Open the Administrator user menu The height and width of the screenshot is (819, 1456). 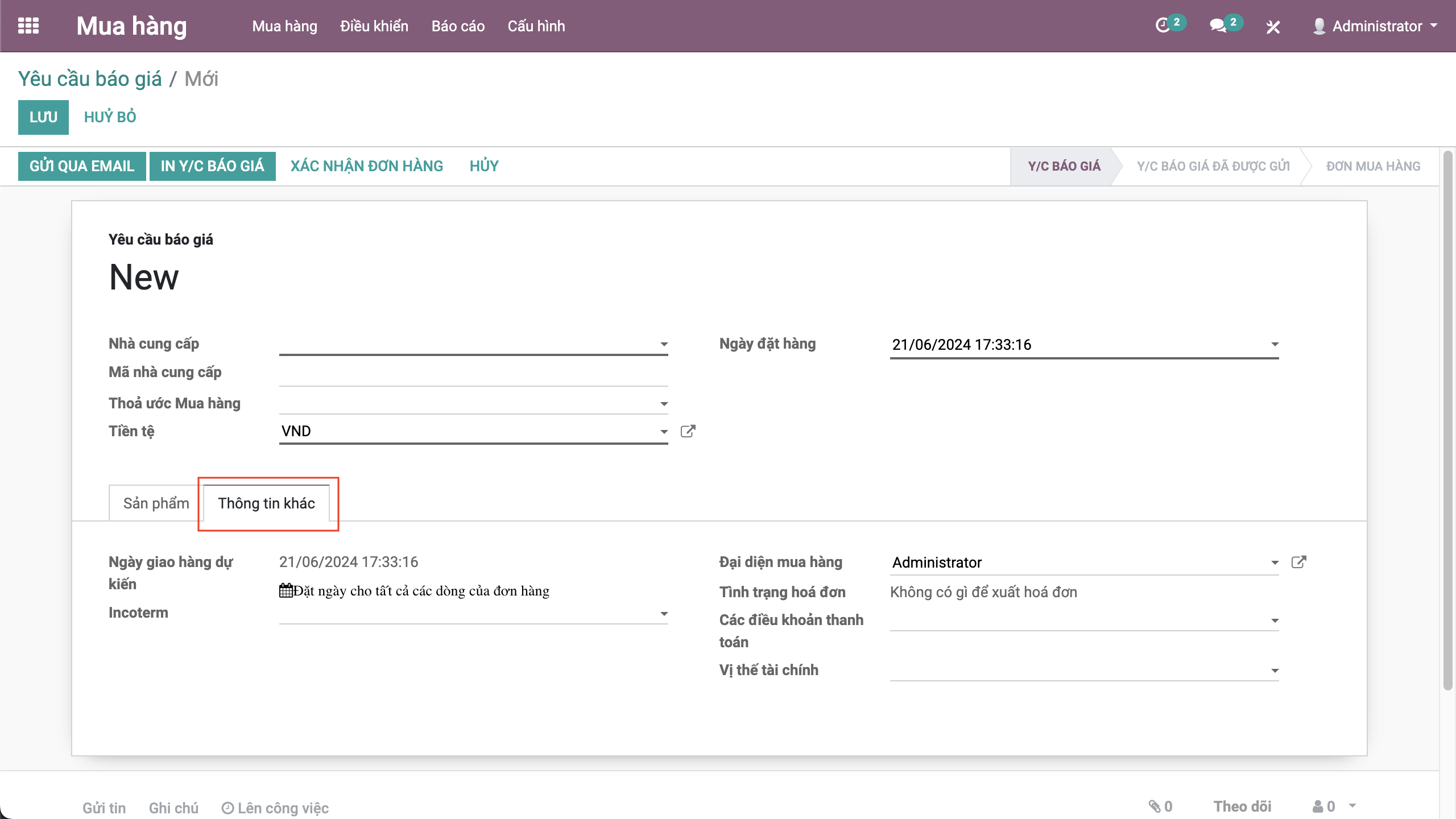pyautogui.click(x=1377, y=26)
